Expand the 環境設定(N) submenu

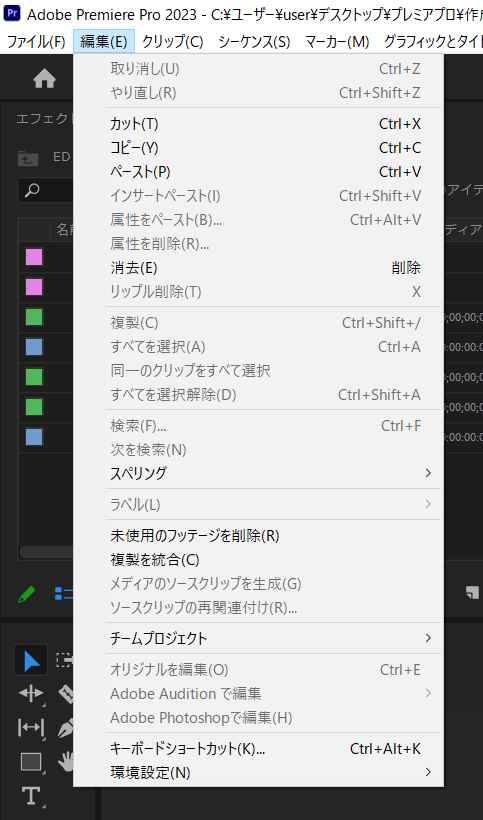(x=259, y=772)
